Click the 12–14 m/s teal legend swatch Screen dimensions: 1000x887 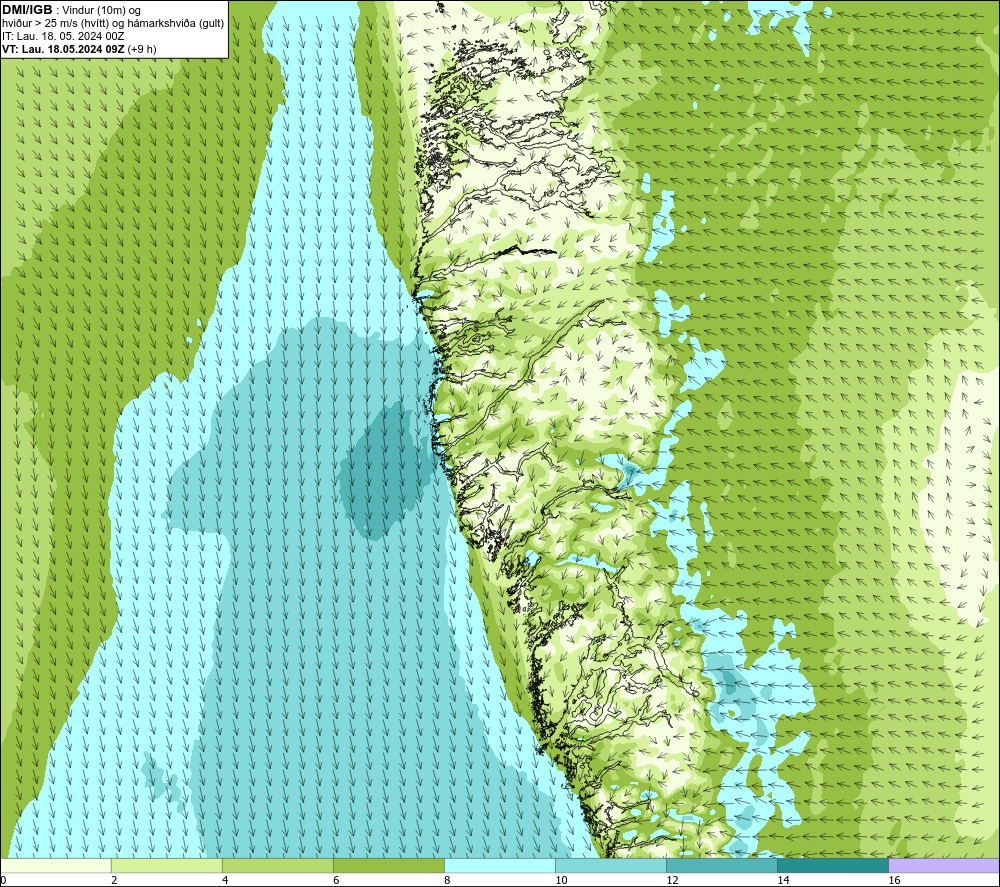722,866
